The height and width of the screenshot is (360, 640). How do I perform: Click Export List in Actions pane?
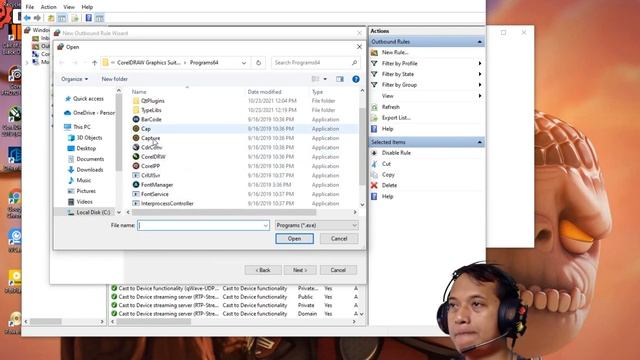tap(396, 118)
